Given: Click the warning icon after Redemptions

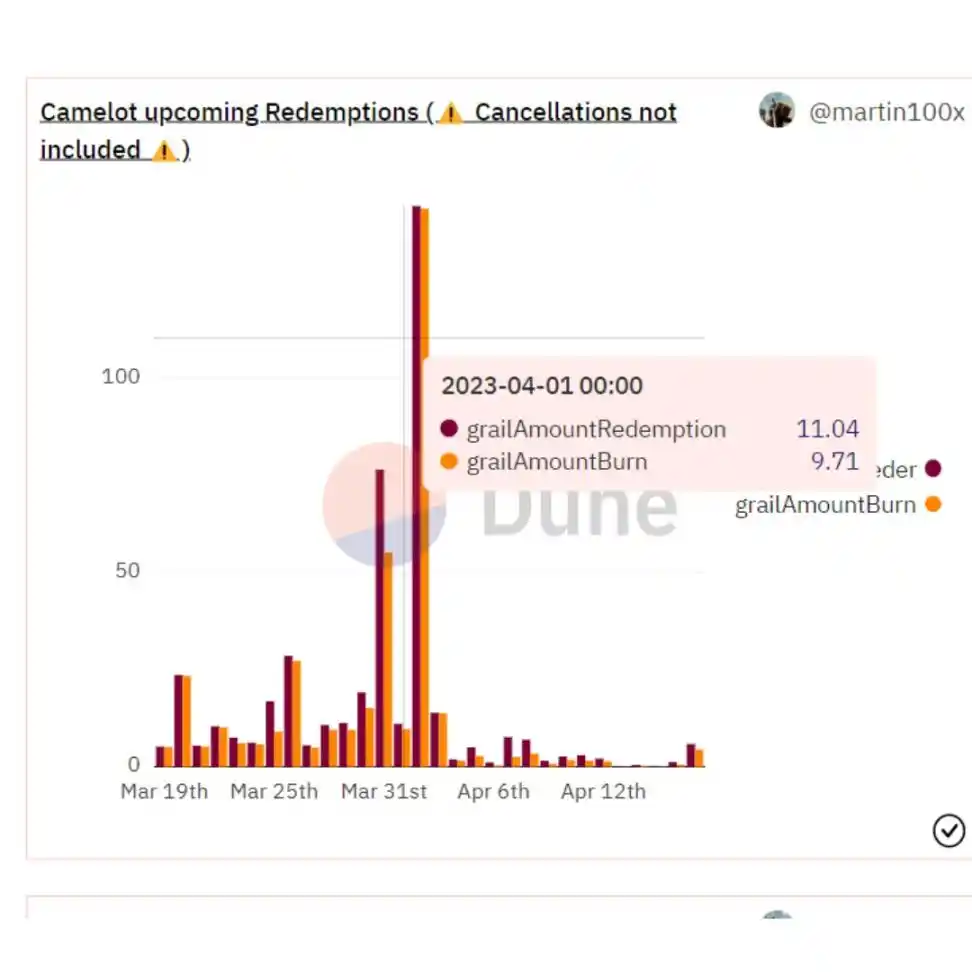Looking at the screenshot, I should point(451,113).
